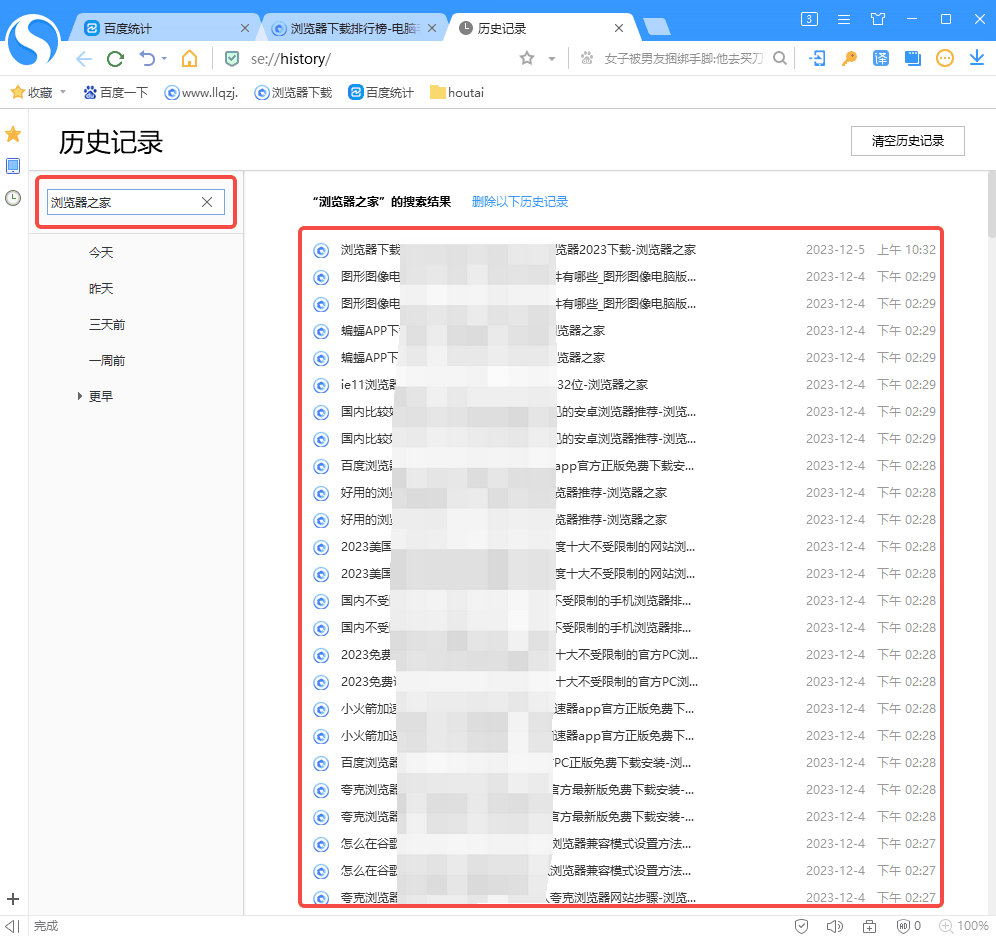Open the undo-close dropdown arrow
Viewport: 996px width, 936px height.
164,59
